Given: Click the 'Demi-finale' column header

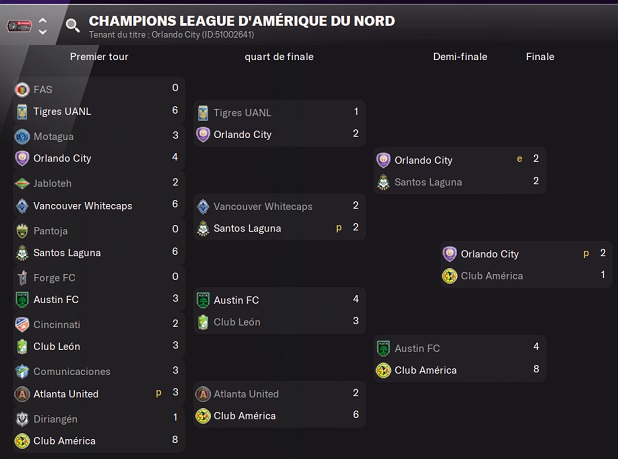Looking at the screenshot, I should 459,57.
